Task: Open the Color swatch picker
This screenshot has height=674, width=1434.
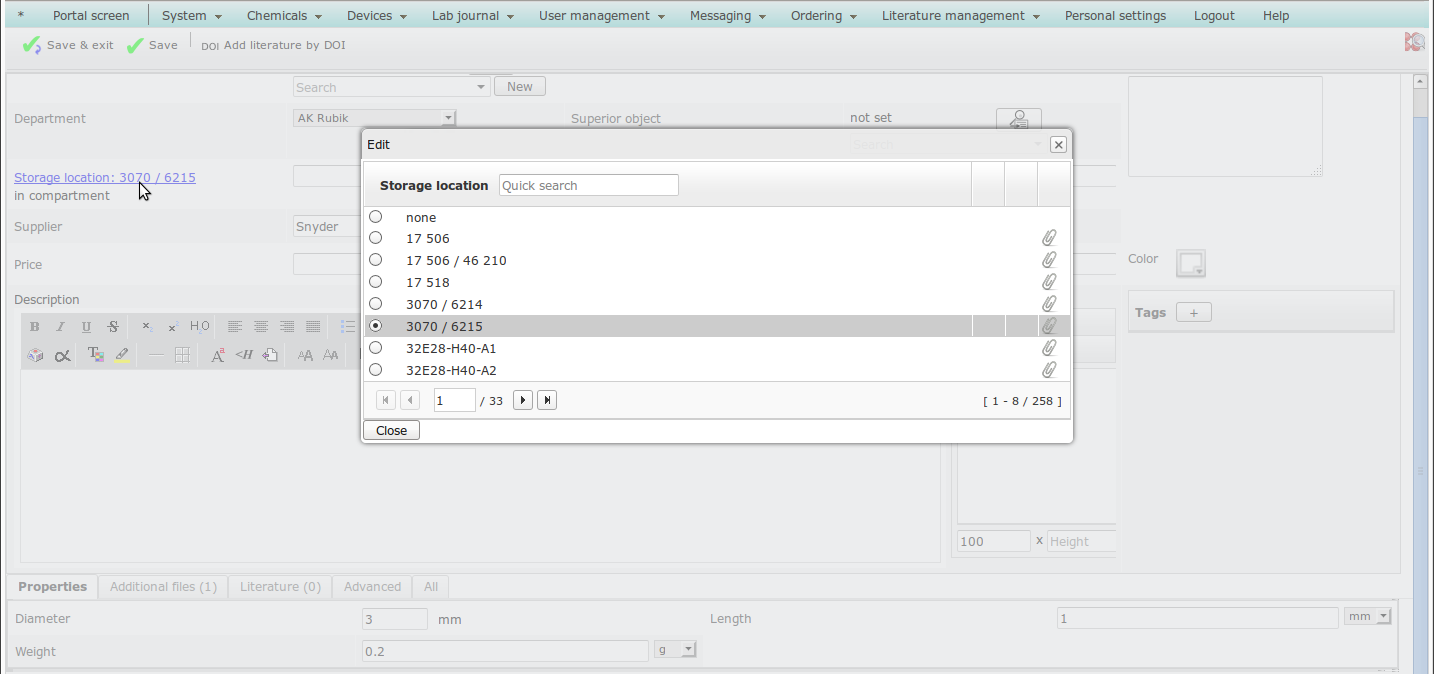Action: coord(1190,263)
